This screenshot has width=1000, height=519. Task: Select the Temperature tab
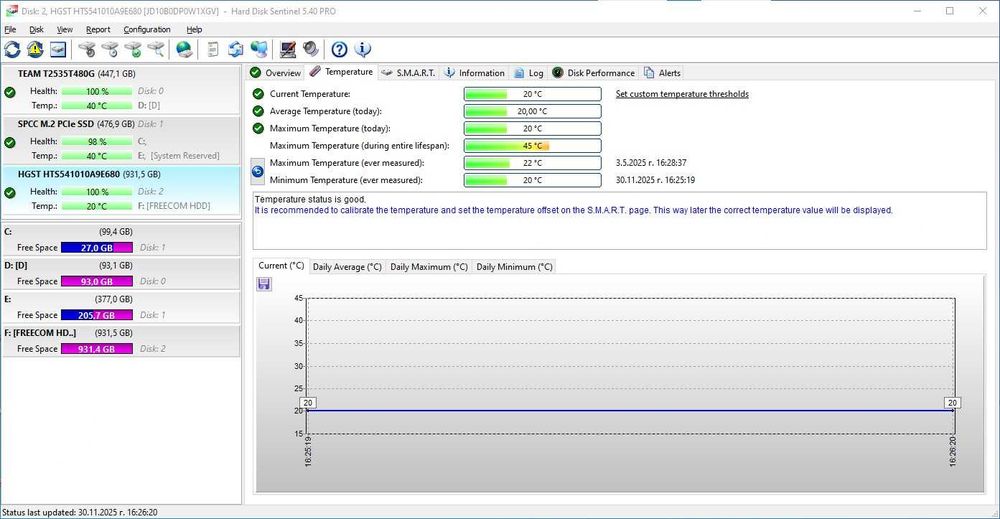[341, 72]
